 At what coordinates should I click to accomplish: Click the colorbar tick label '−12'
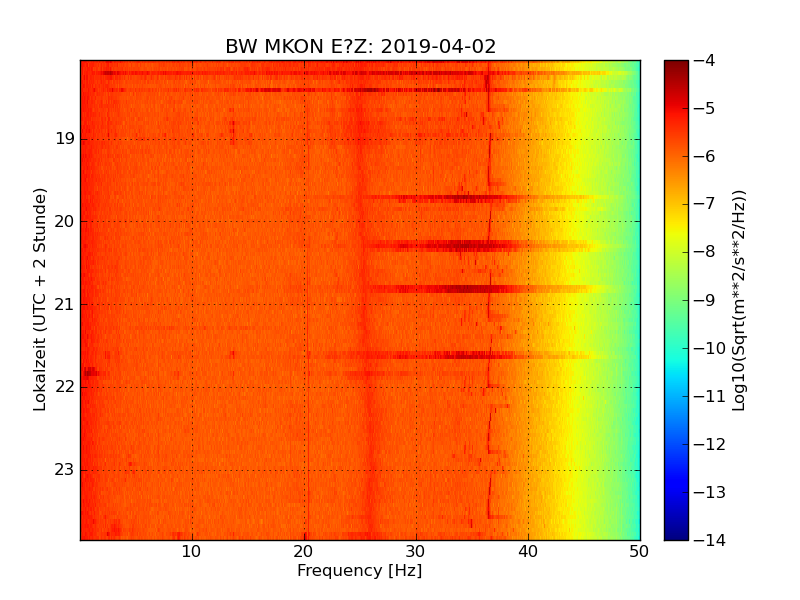(710, 444)
